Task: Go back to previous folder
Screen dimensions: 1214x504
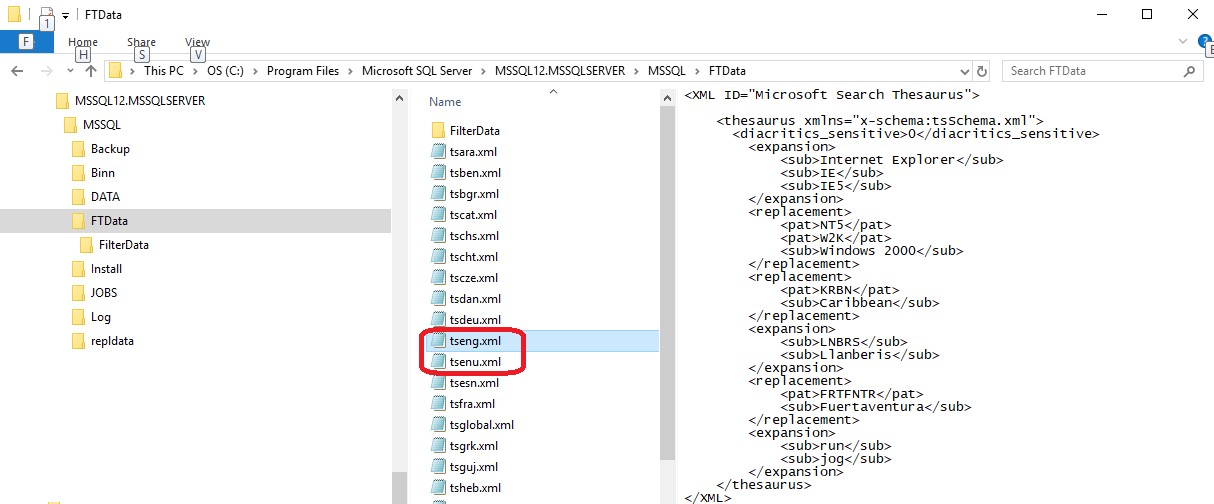Action: (17, 71)
